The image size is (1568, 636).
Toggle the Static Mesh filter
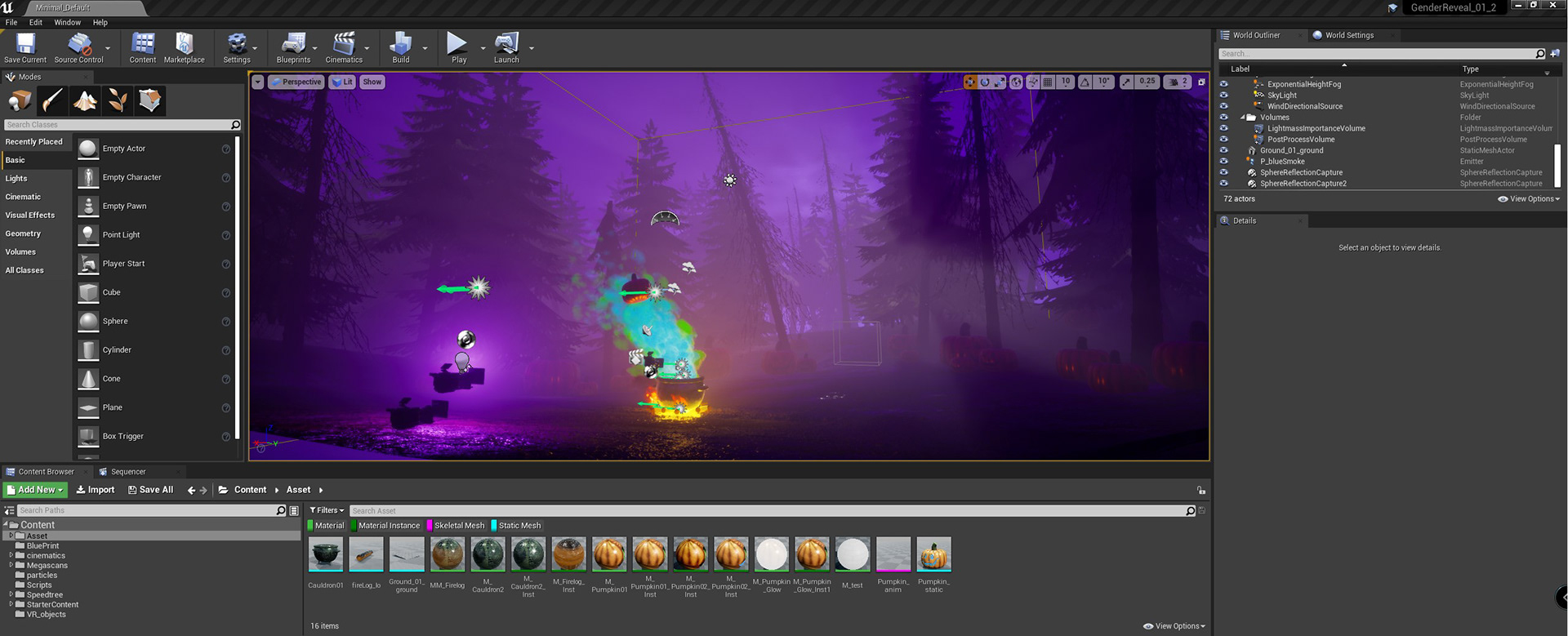tap(519, 526)
